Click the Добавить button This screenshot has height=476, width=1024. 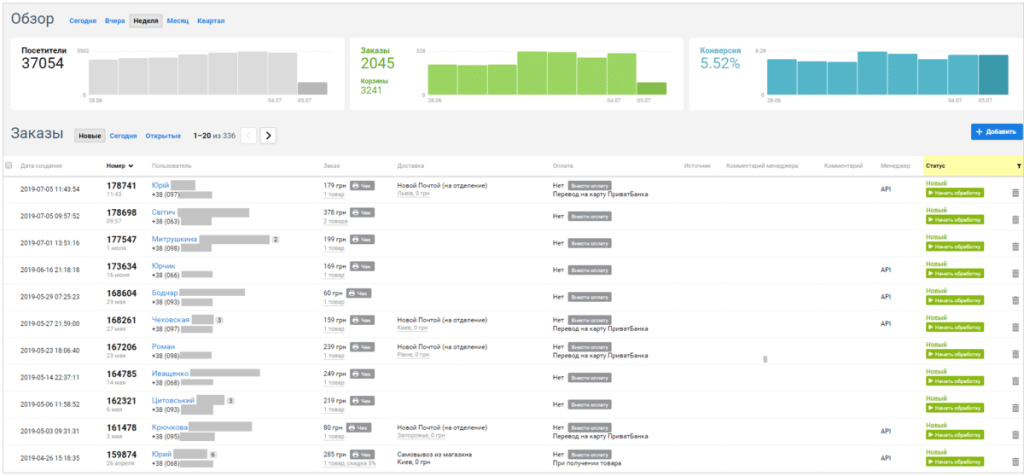click(x=995, y=132)
